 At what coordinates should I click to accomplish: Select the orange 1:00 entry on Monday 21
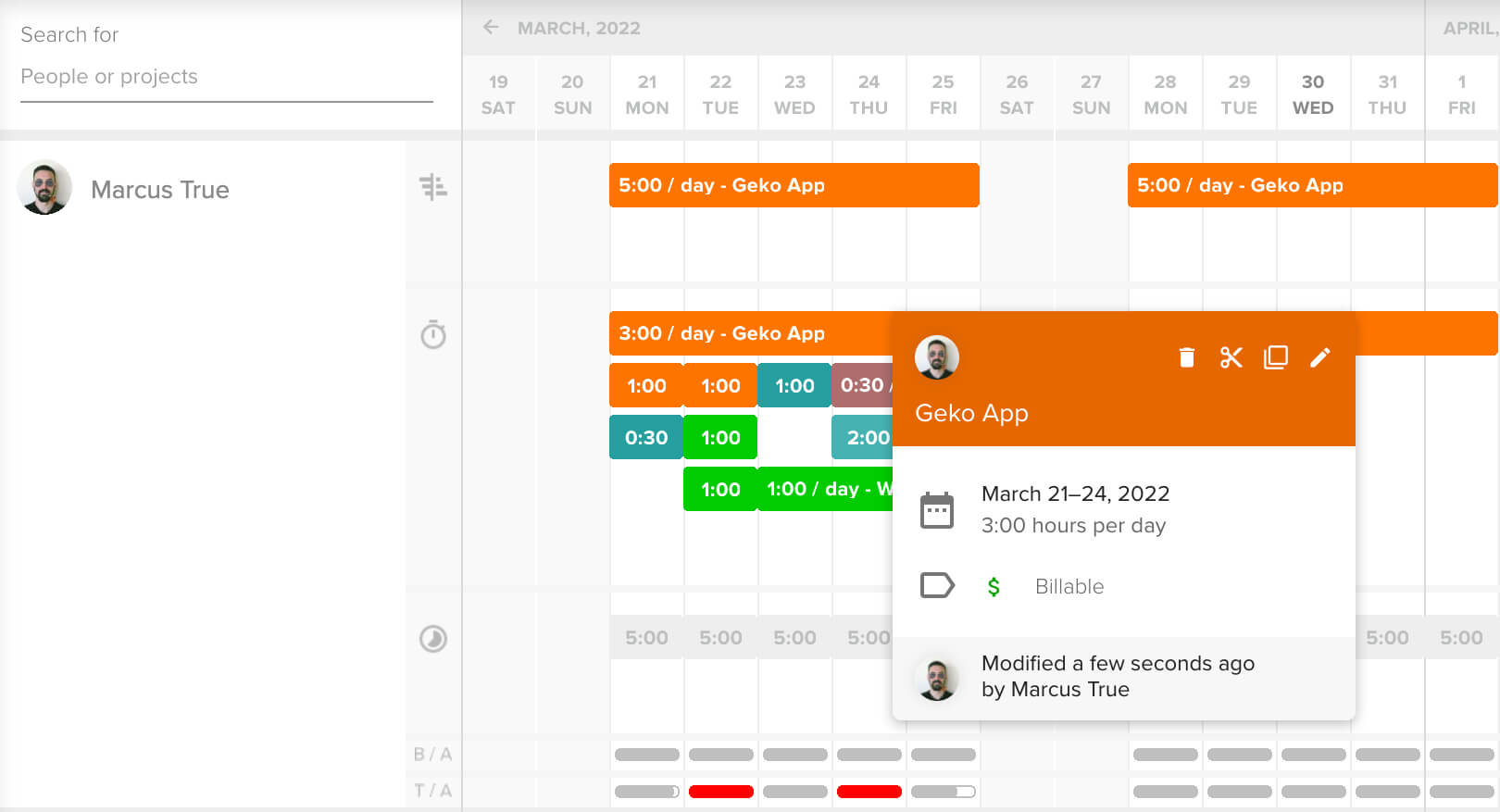pos(646,385)
